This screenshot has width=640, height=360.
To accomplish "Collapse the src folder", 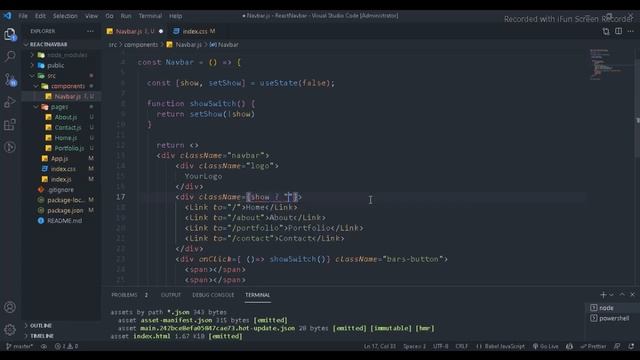I will (x=51, y=76).
